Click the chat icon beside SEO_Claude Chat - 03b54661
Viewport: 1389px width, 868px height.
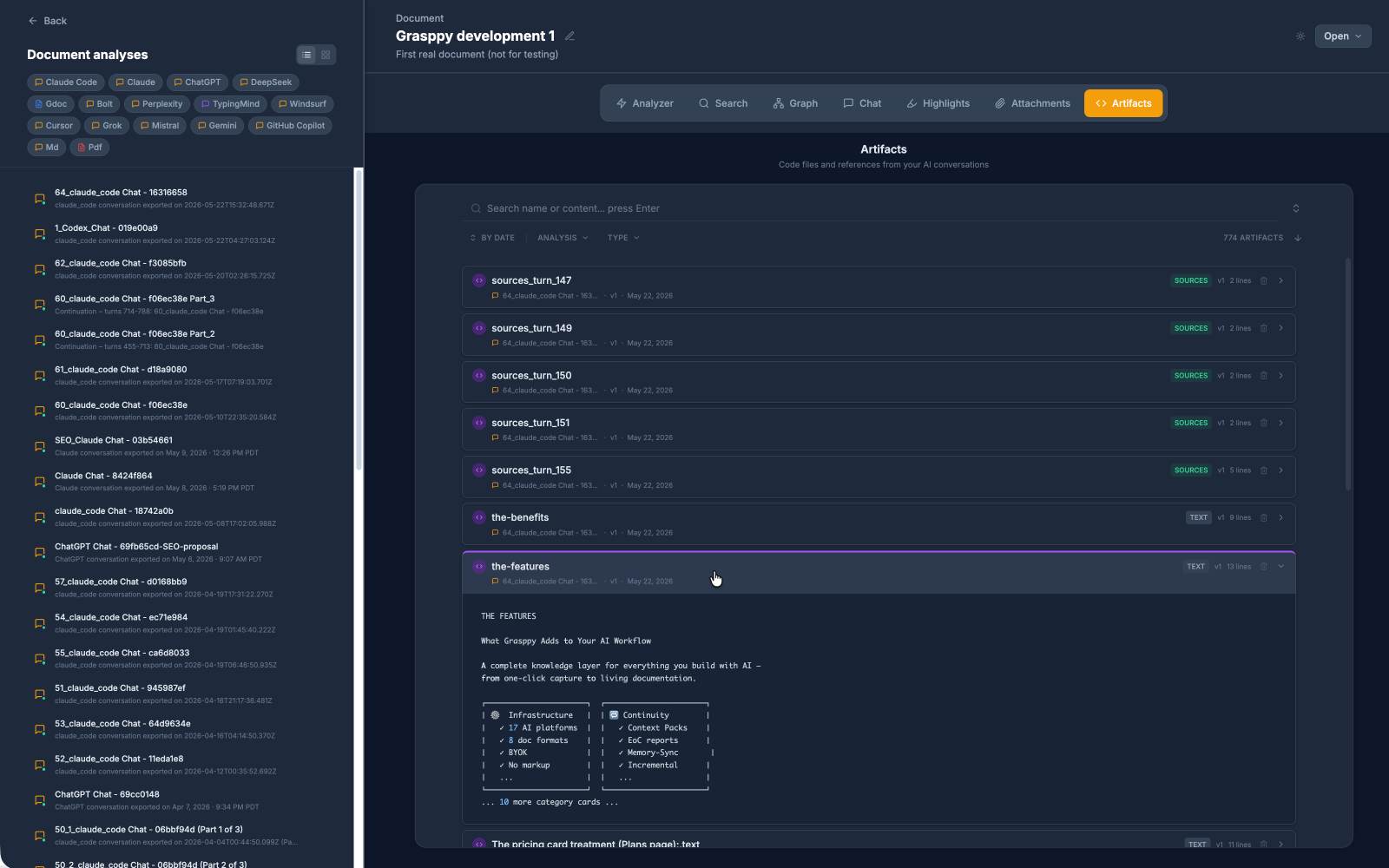click(x=40, y=446)
